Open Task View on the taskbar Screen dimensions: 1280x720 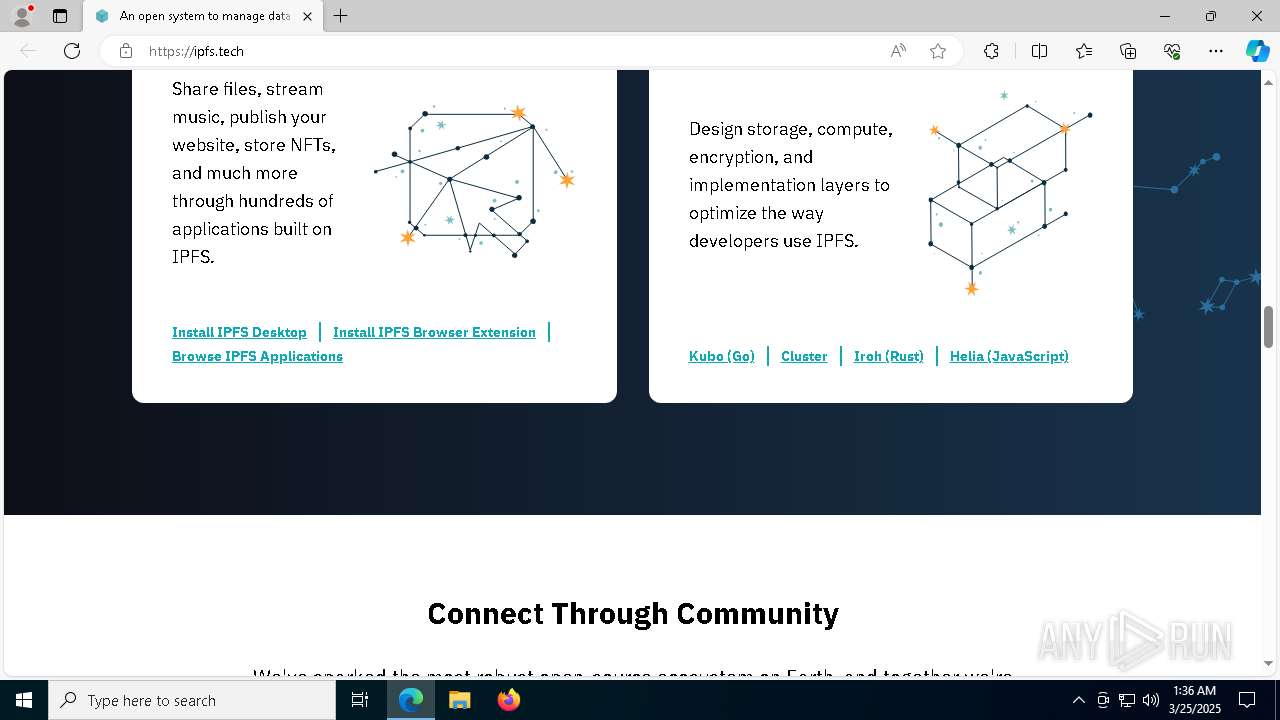[360, 700]
